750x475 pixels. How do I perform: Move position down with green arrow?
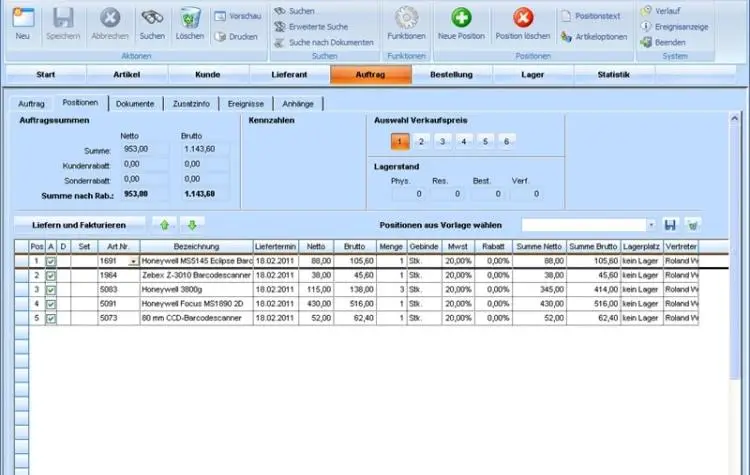(x=193, y=225)
